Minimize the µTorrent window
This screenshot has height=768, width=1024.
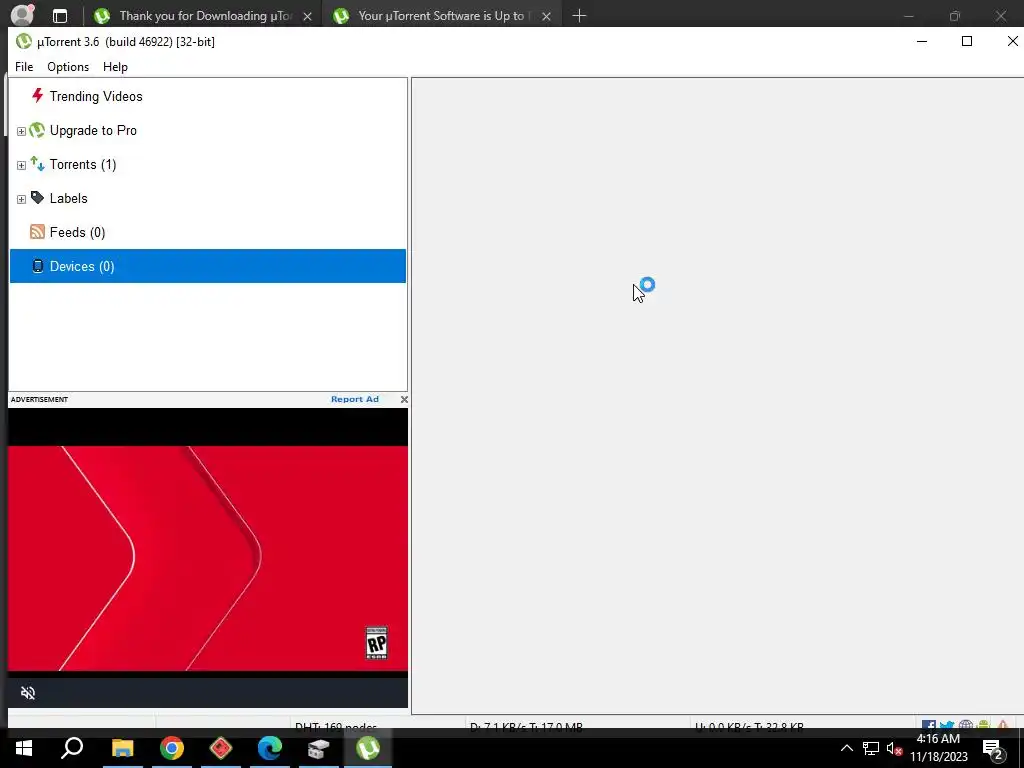click(x=922, y=41)
